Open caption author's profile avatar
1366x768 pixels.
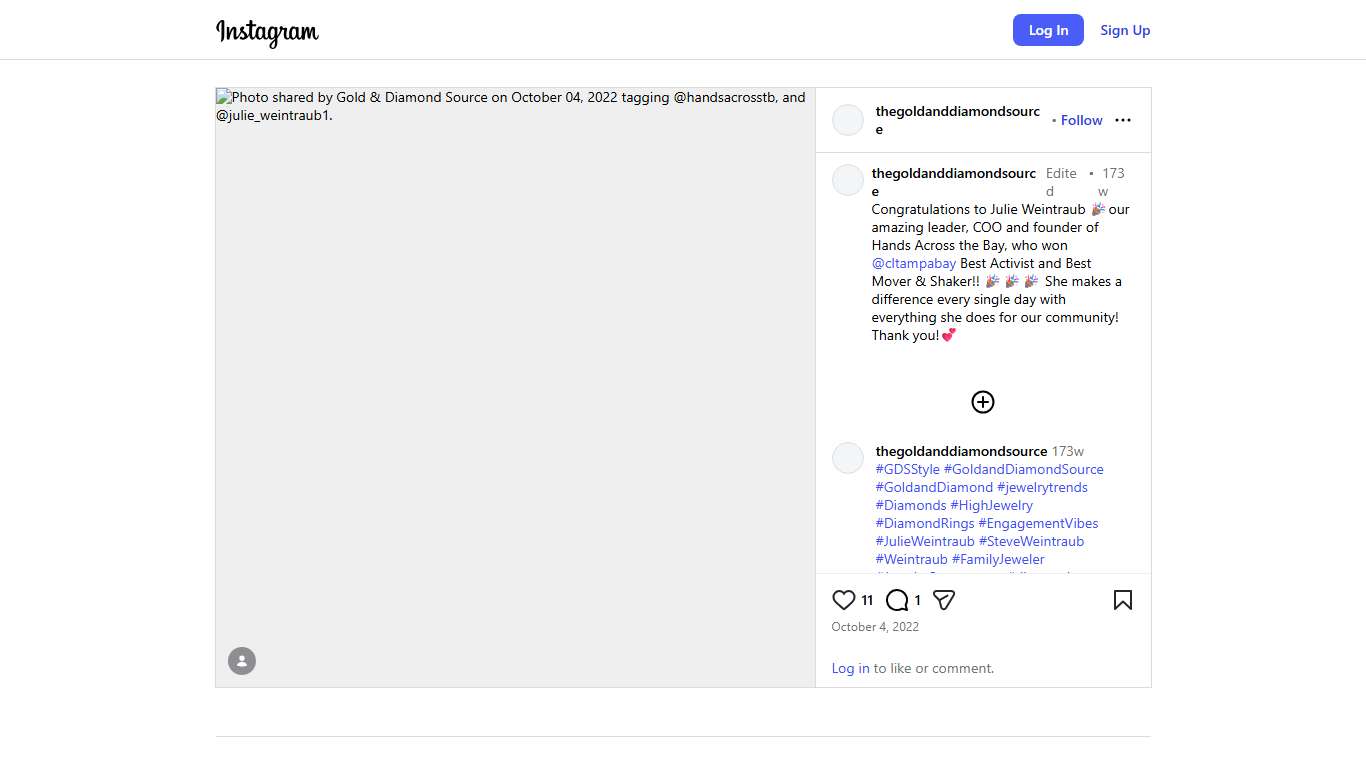click(x=848, y=181)
